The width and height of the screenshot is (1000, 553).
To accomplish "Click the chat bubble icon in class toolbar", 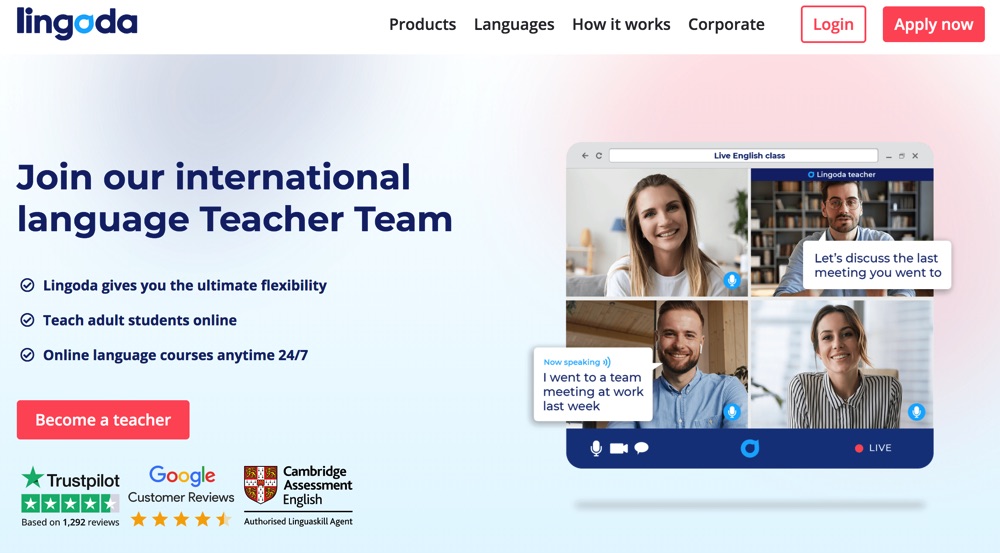I will (642, 448).
